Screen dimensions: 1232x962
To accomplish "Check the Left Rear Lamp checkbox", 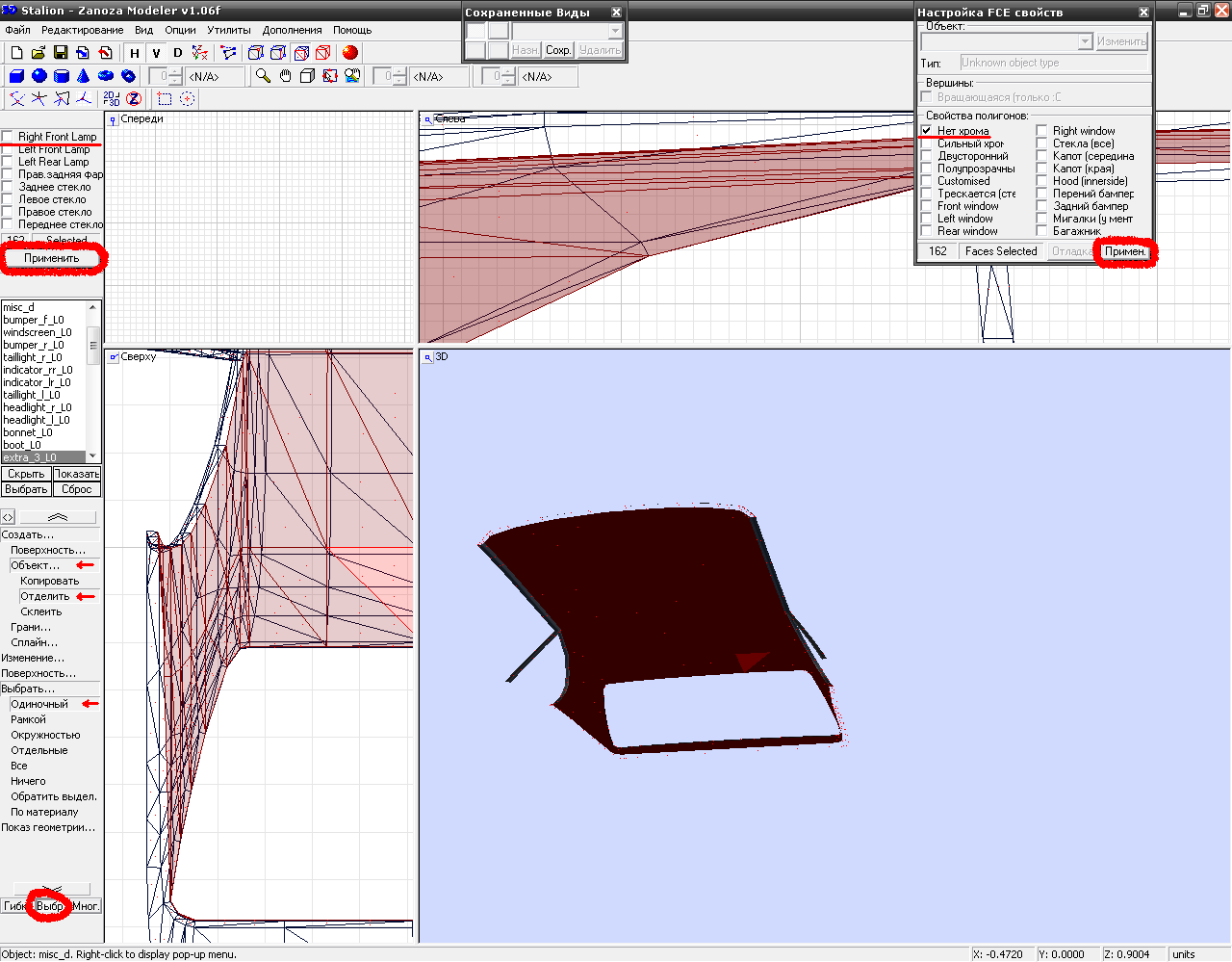I will (8, 162).
